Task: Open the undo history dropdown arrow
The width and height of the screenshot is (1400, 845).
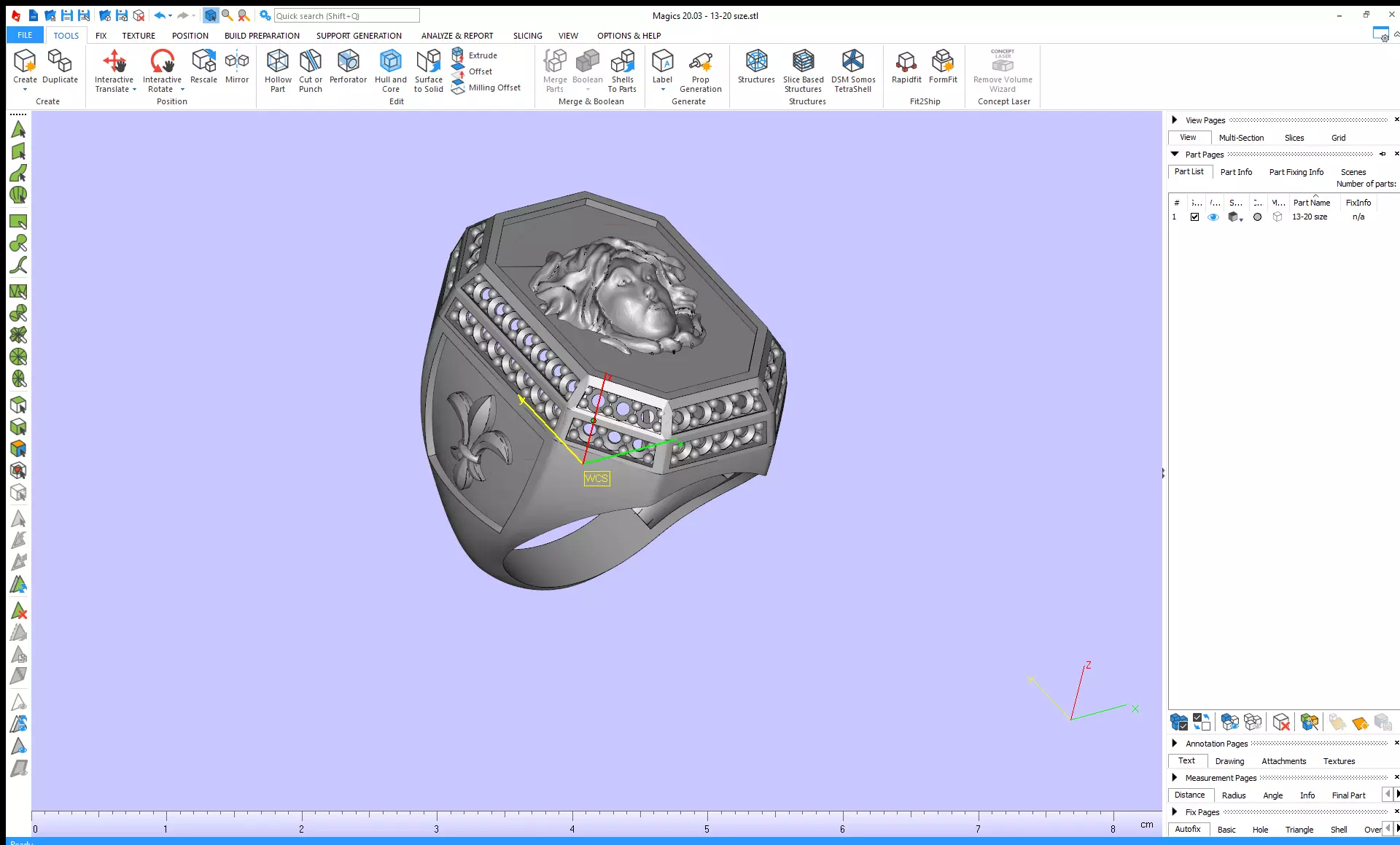Action: [x=171, y=15]
